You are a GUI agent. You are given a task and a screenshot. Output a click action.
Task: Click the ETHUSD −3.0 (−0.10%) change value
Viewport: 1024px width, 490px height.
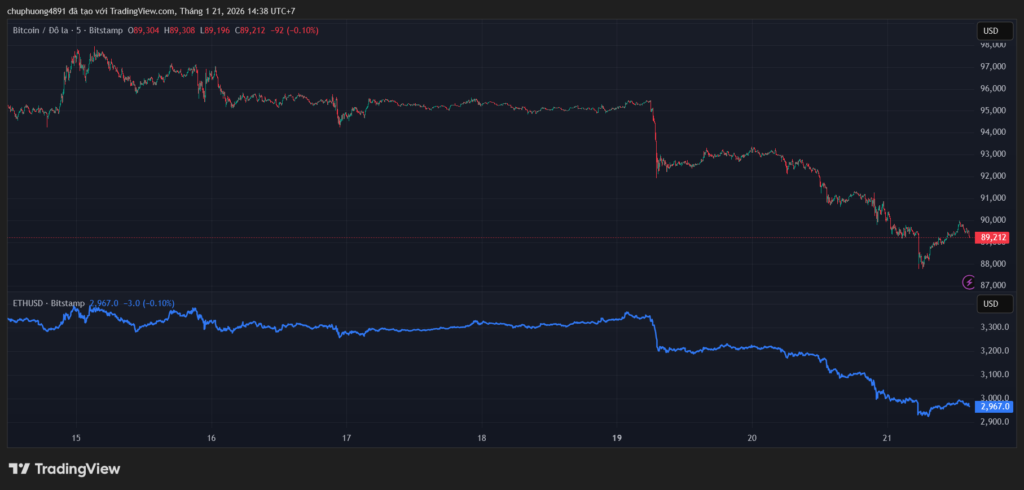point(148,303)
